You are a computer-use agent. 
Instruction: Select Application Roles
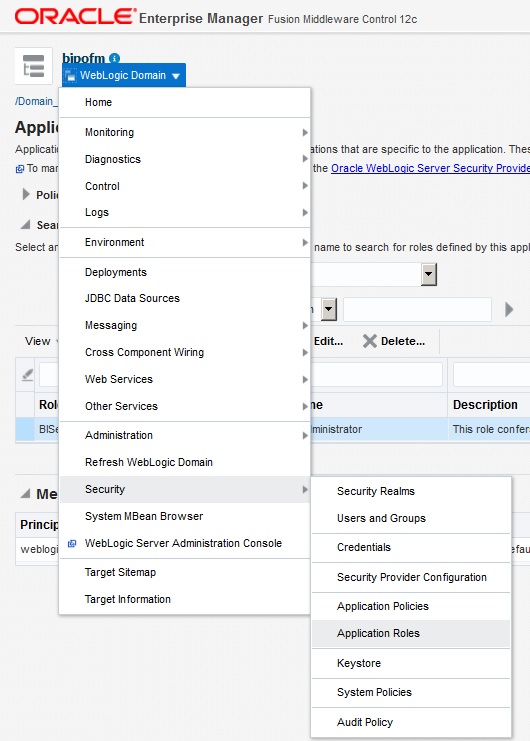click(411, 633)
